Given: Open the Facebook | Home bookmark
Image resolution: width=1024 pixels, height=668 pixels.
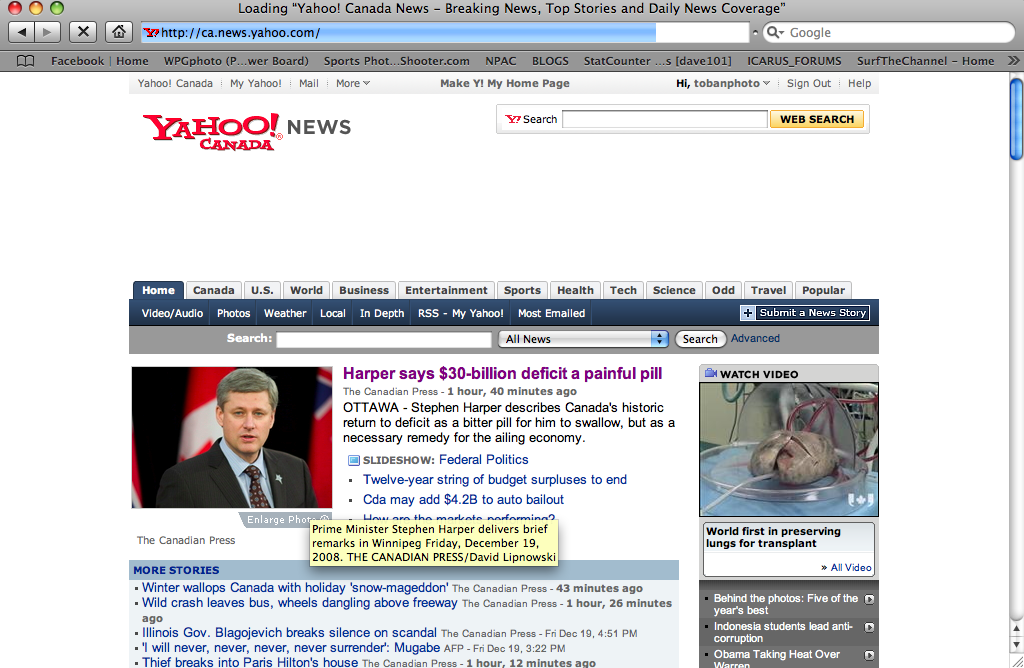Looking at the screenshot, I should [100, 61].
